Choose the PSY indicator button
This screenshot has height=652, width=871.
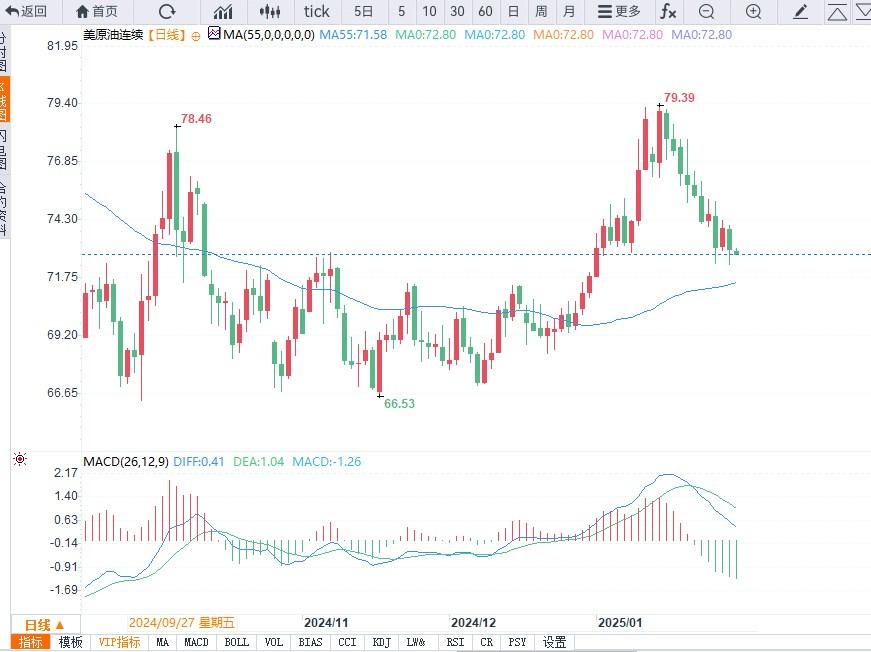point(517,643)
